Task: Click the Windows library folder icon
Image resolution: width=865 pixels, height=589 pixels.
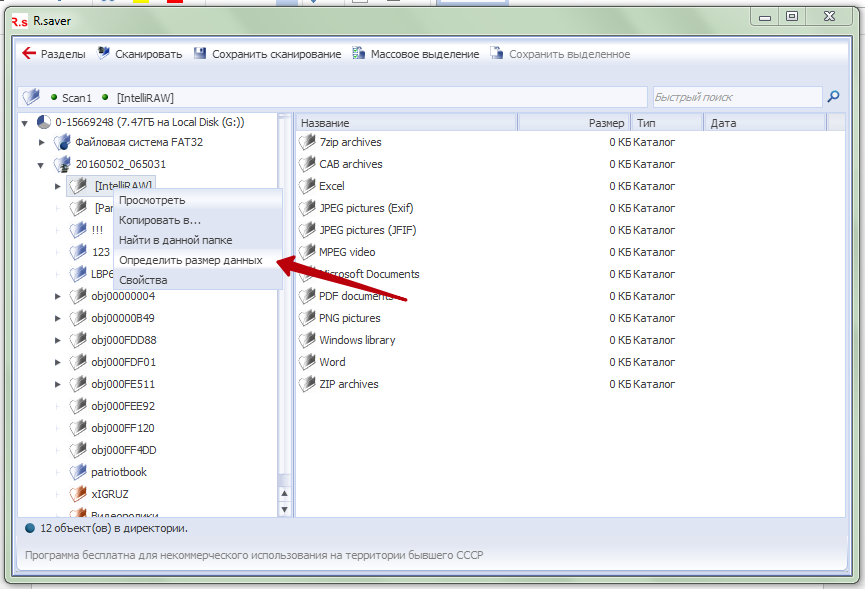Action: tap(307, 340)
